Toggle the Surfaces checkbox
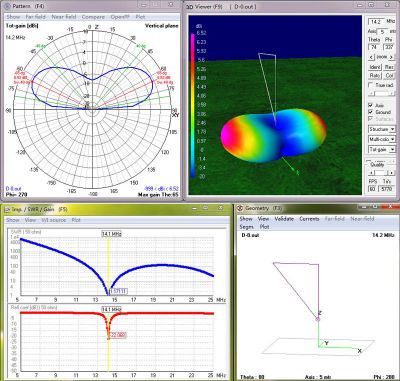 (371, 119)
